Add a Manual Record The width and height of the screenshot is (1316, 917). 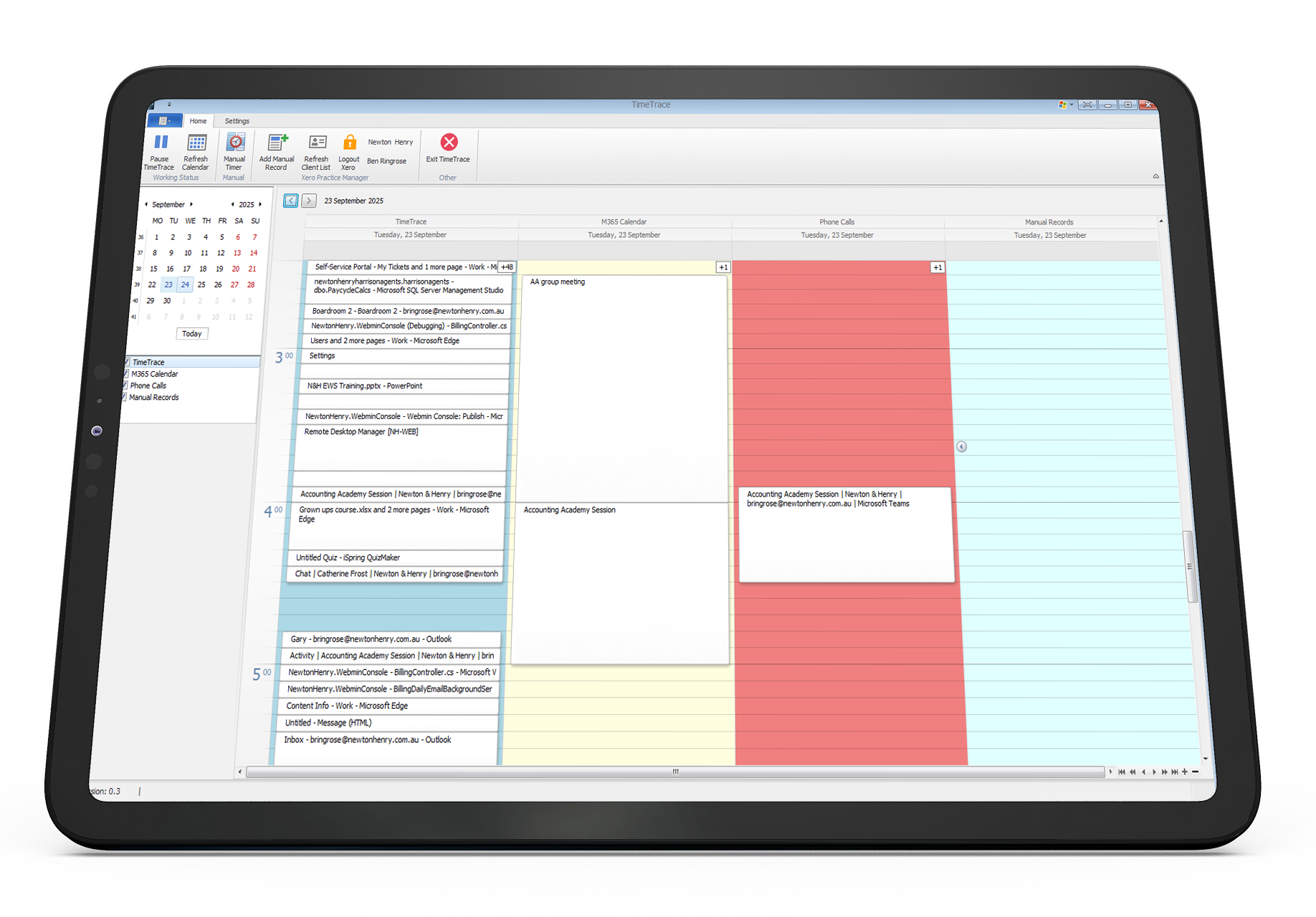277,143
